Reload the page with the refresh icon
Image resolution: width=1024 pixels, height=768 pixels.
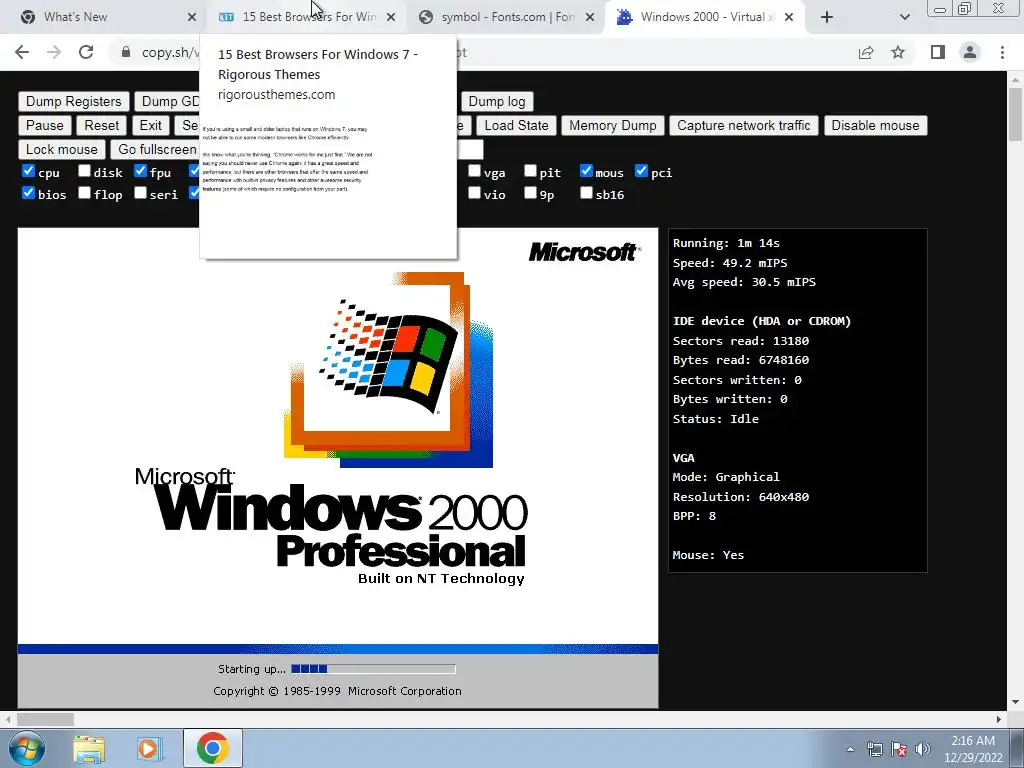tap(86, 52)
